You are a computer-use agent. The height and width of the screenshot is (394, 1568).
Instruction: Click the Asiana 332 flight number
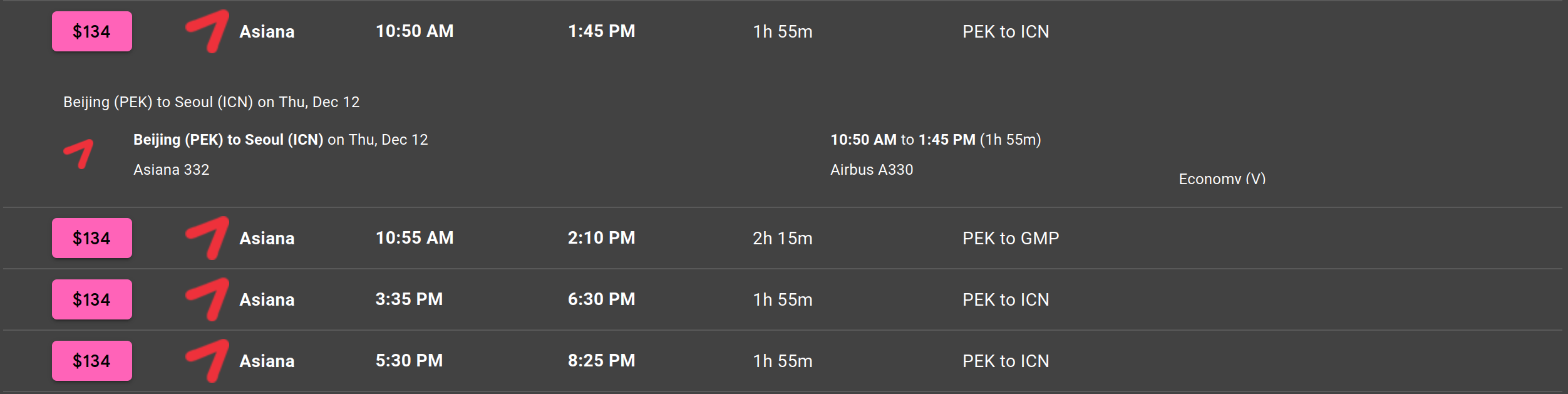click(171, 170)
